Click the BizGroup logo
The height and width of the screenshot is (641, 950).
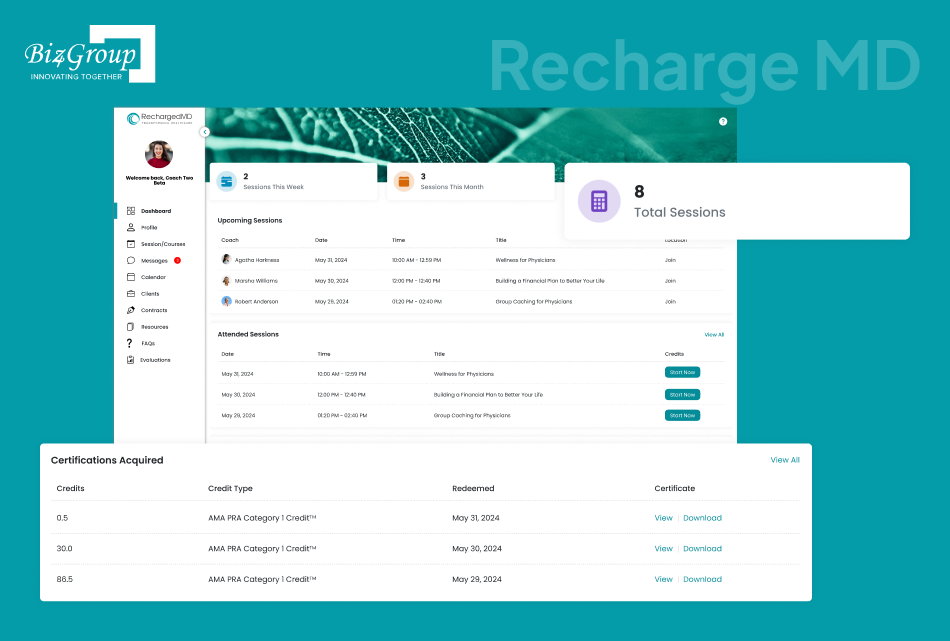[x=90, y=54]
